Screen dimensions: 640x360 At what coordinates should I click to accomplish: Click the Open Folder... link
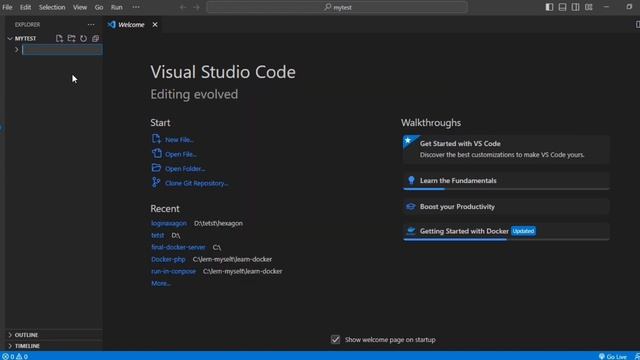pos(185,169)
